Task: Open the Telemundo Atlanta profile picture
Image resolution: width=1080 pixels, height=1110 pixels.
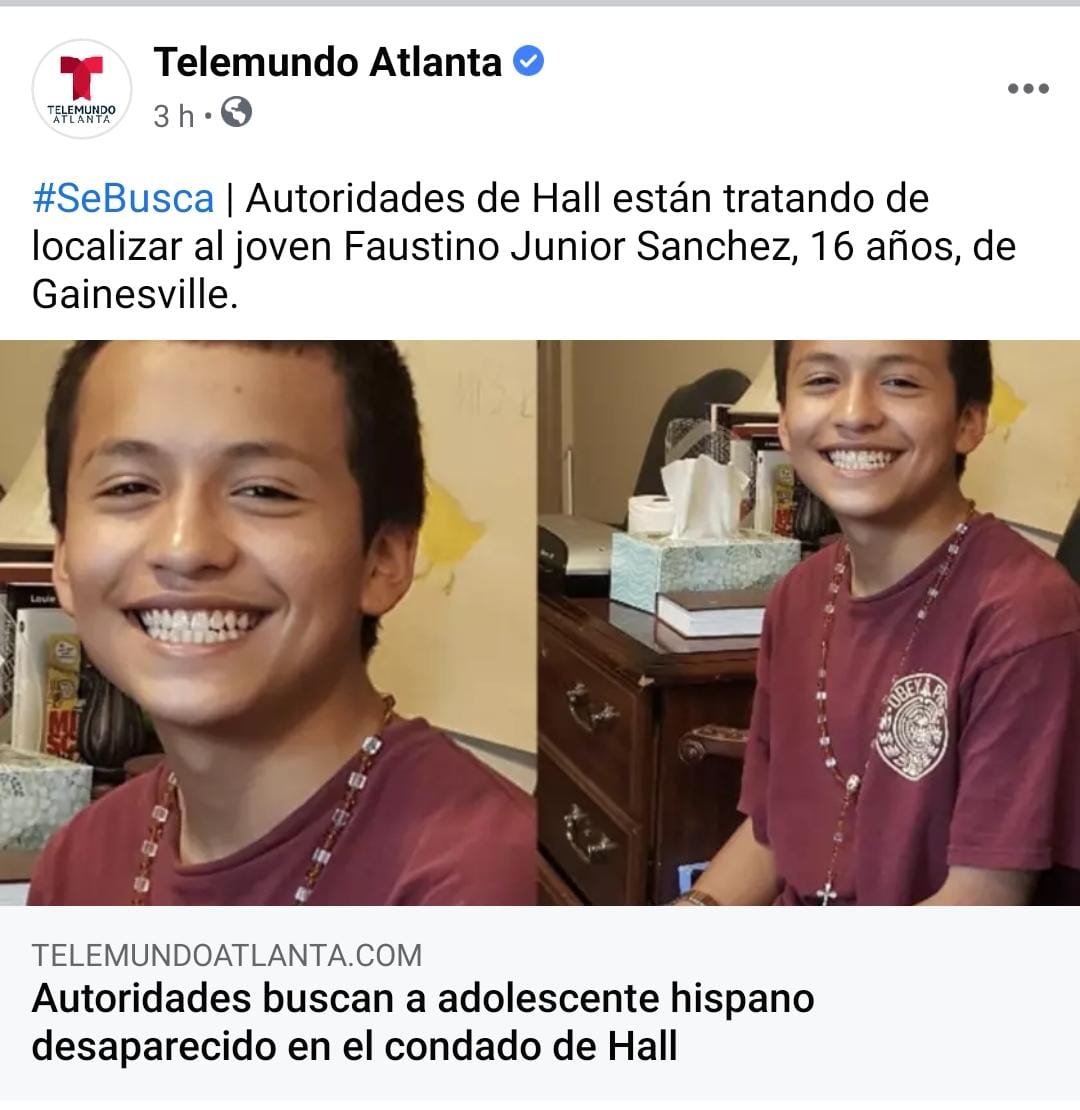Action: 82,88
